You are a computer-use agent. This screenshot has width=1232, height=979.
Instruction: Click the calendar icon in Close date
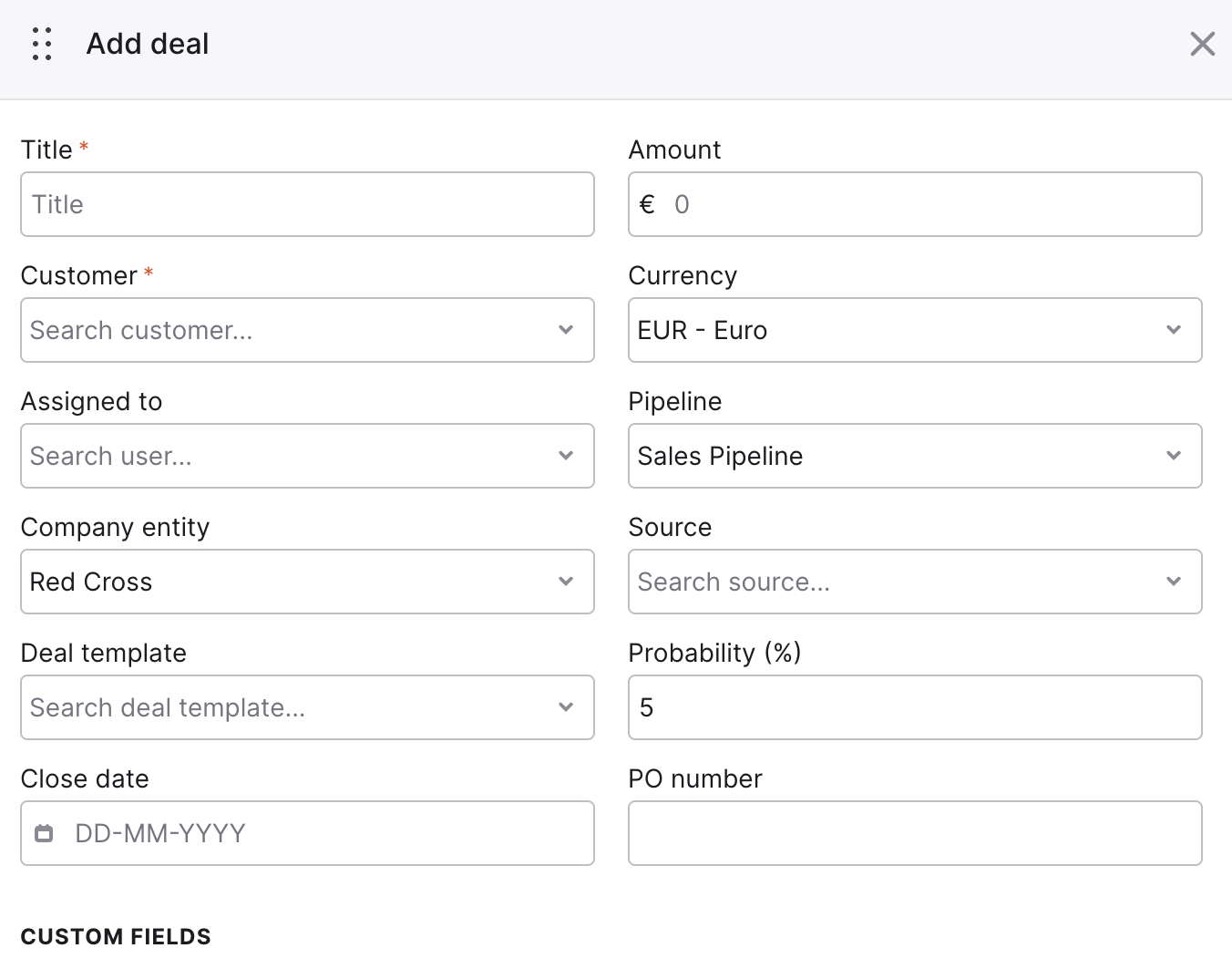coord(44,833)
